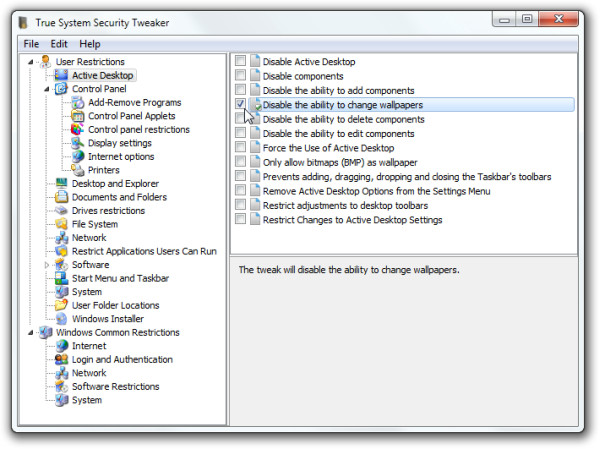Click the Display settings icon
Image resolution: width=600 pixels, height=449 pixels.
78,143
